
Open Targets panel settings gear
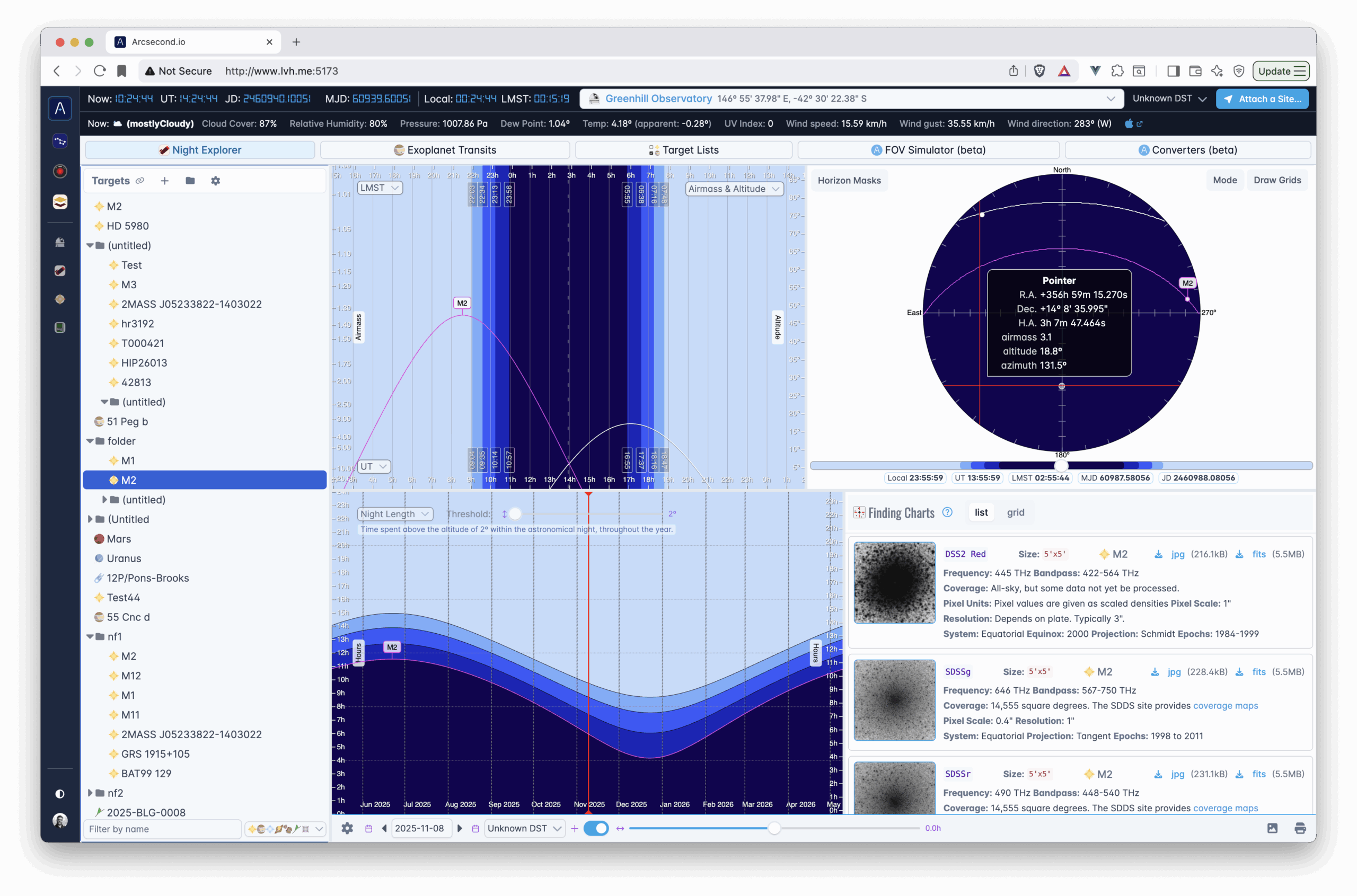216,181
